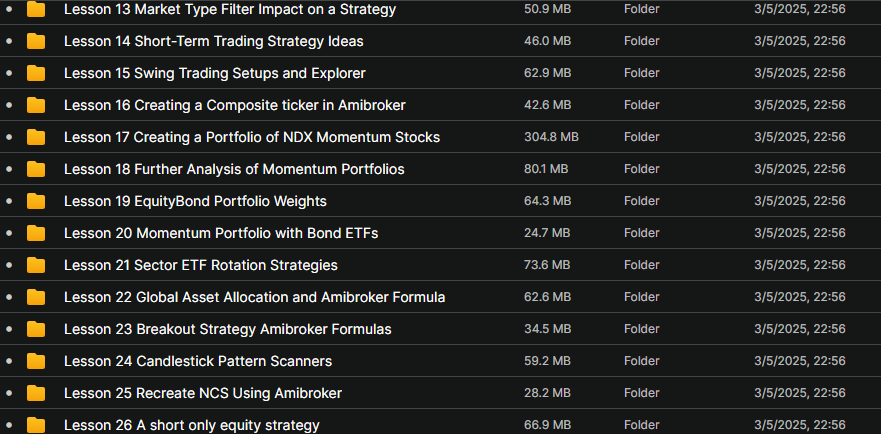Open Lesson 18 Further Analysis of Momentum Portfolios
The height and width of the screenshot is (434, 881).
point(234,169)
